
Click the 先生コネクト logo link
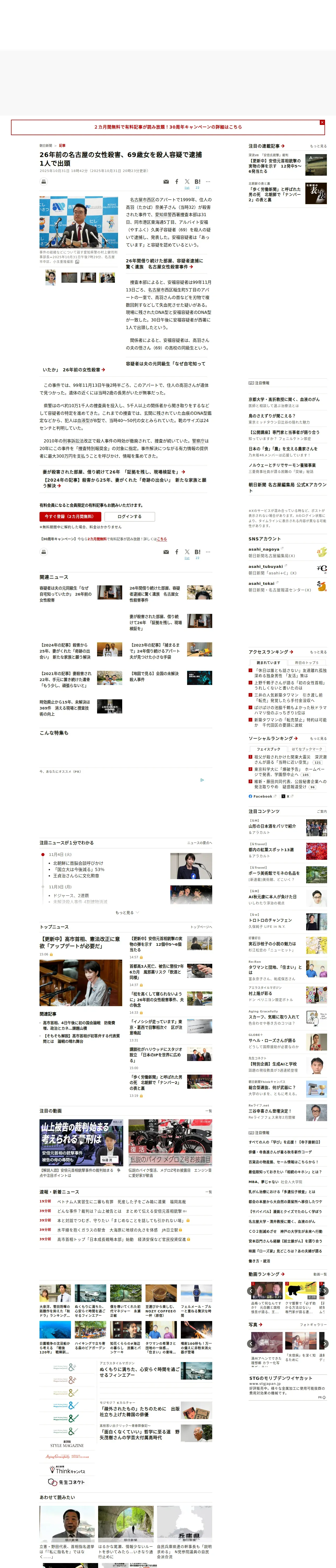tap(66, 1482)
